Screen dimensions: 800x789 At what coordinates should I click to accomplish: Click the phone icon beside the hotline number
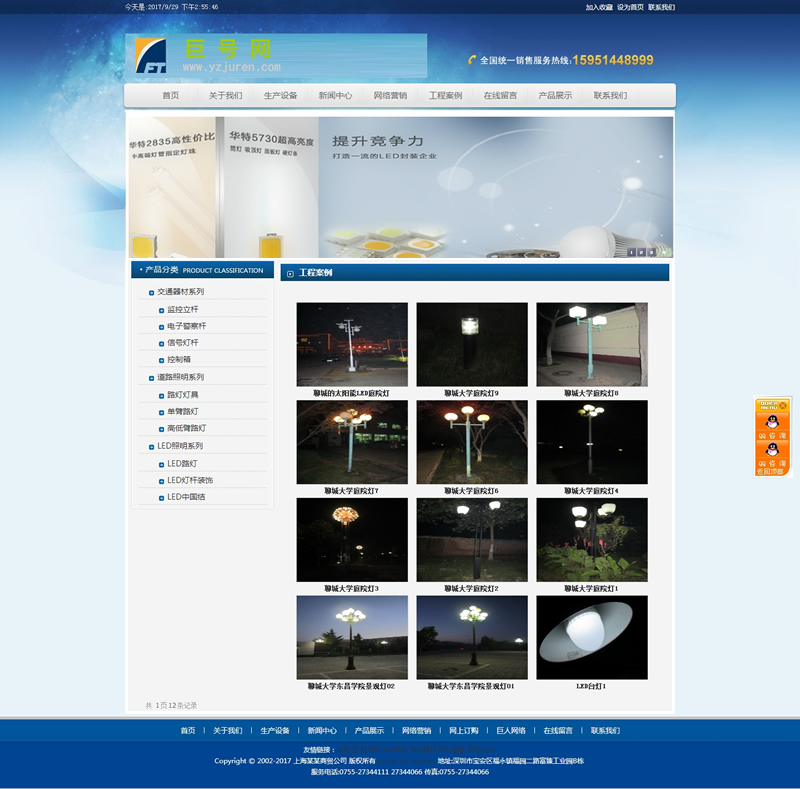(x=472, y=60)
